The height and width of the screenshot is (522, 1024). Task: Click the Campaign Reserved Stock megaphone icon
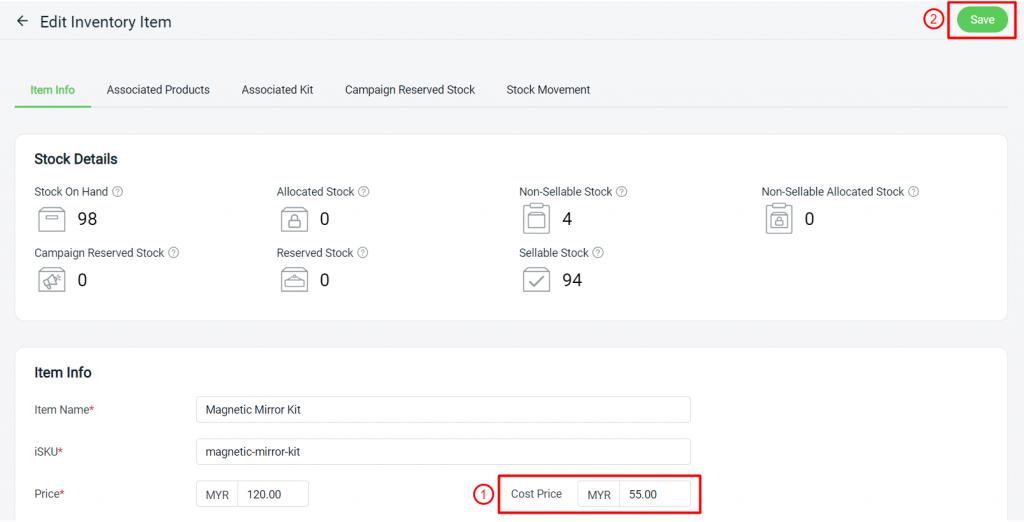[x=50, y=281]
